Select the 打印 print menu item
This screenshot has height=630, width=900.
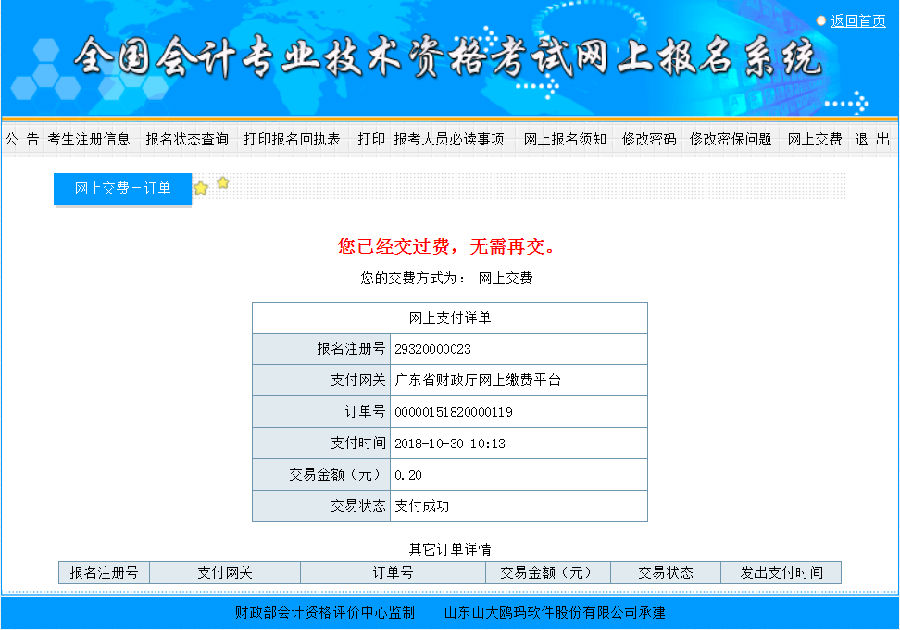click(370, 139)
